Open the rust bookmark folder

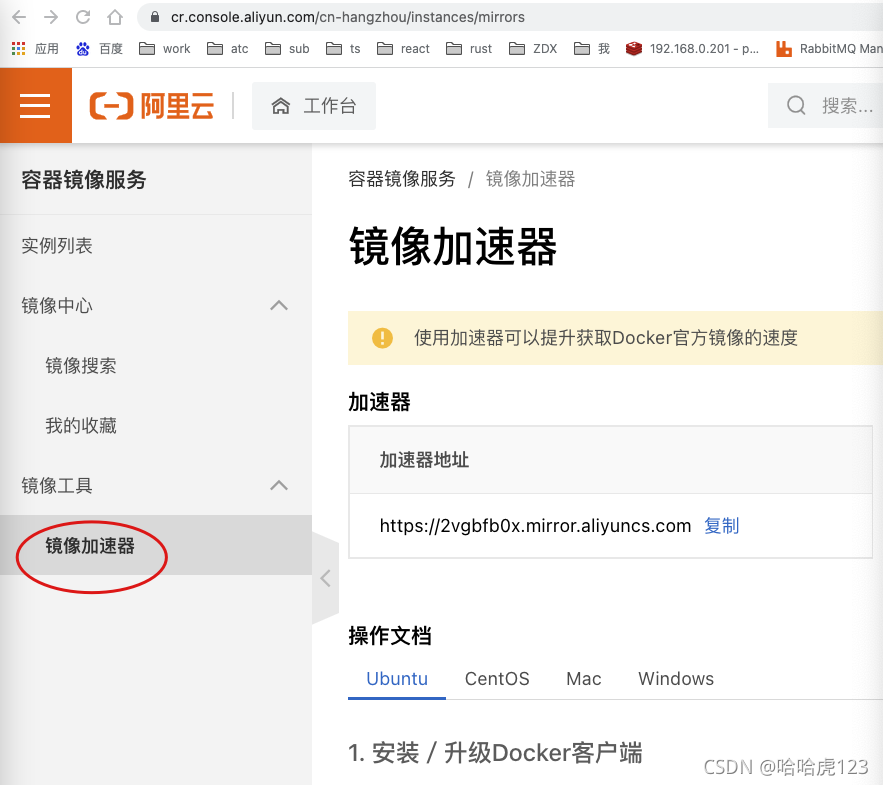[x=469, y=49]
